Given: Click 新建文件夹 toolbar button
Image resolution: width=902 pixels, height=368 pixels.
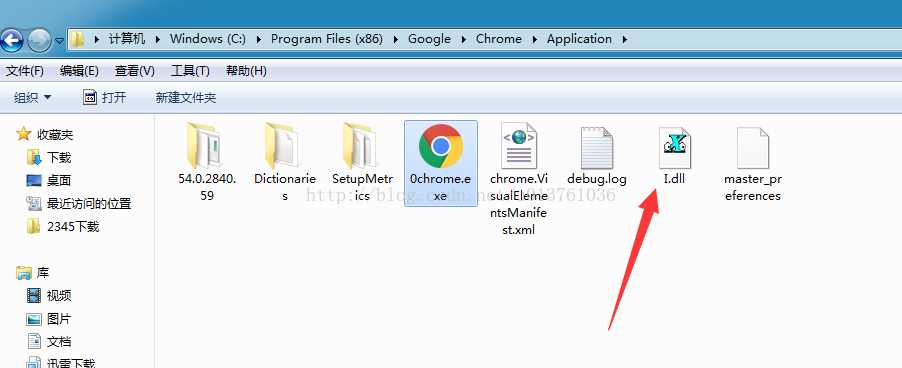Looking at the screenshot, I should (186, 98).
